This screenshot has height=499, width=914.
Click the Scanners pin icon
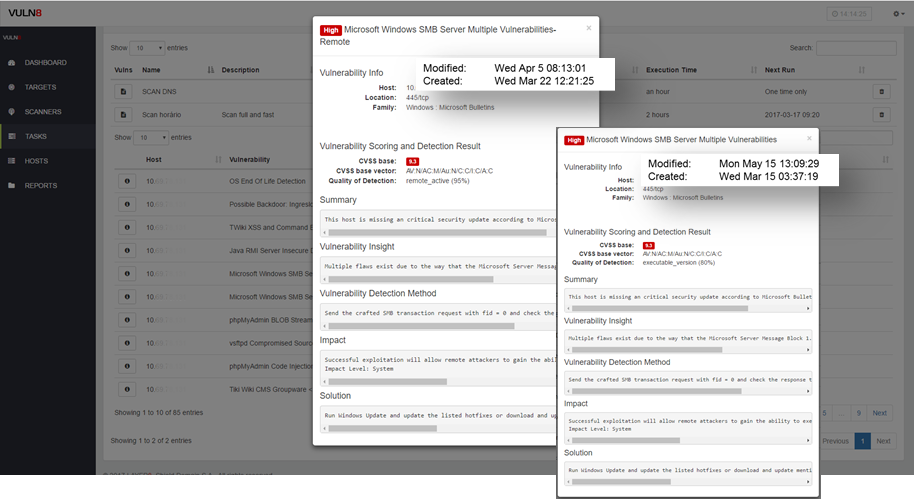coord(12,111)
